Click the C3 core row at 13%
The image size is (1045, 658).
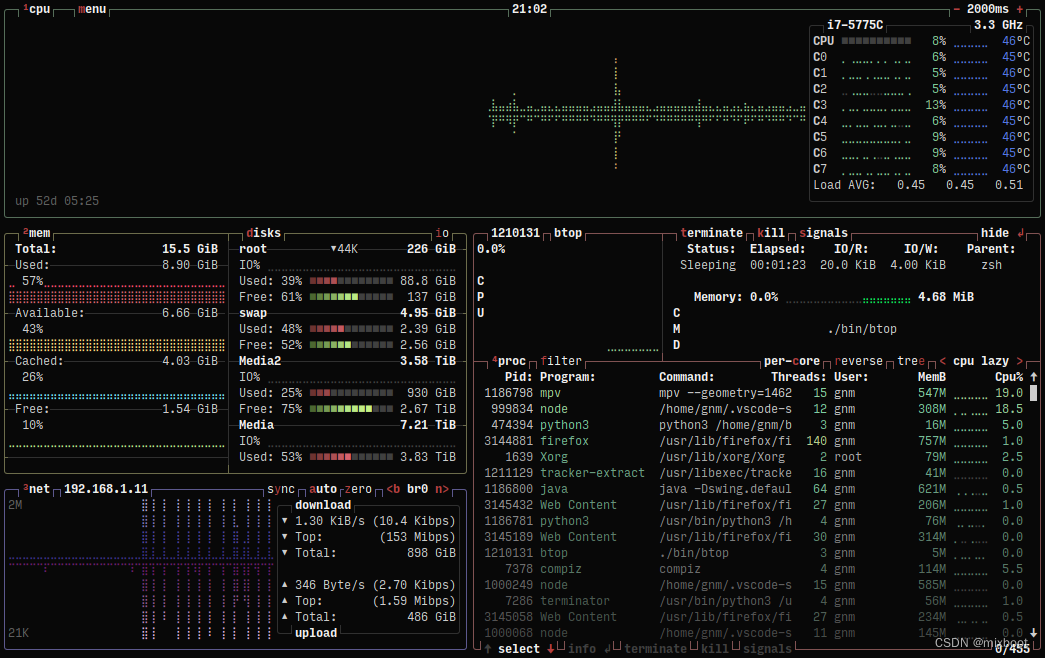pyautogui.click(x=922, y=105)
